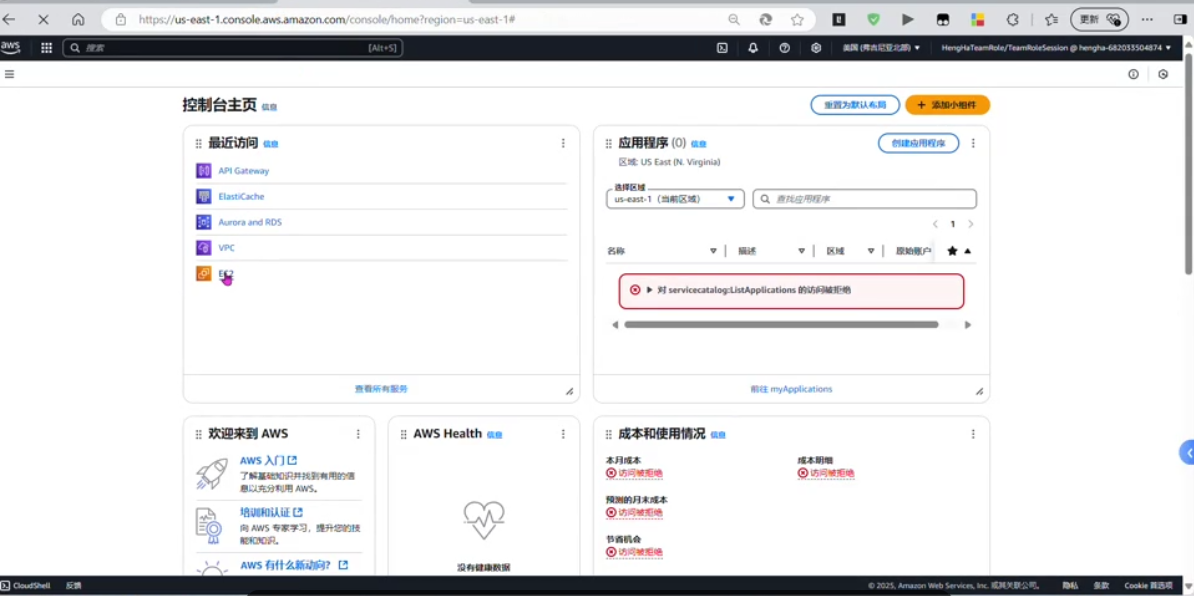
Task: Click the 查找应用程序 search field
Action: pos(864,199)
